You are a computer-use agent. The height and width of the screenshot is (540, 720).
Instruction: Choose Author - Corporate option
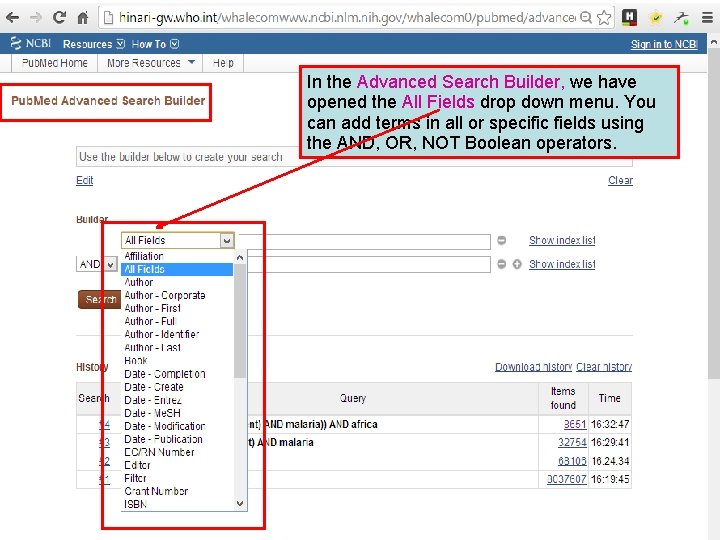coord(178,295)
